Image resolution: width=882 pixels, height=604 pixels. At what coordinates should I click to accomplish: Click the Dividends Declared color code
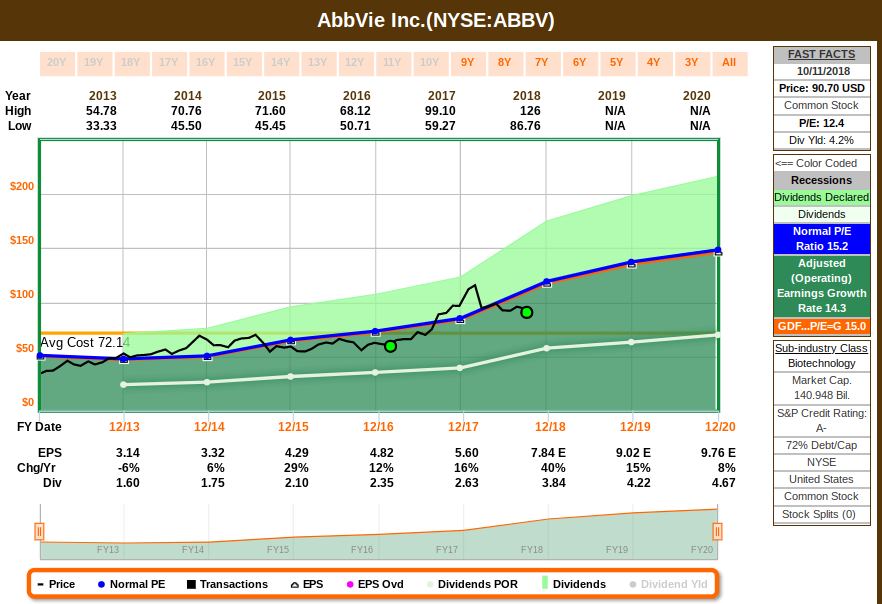821,197
